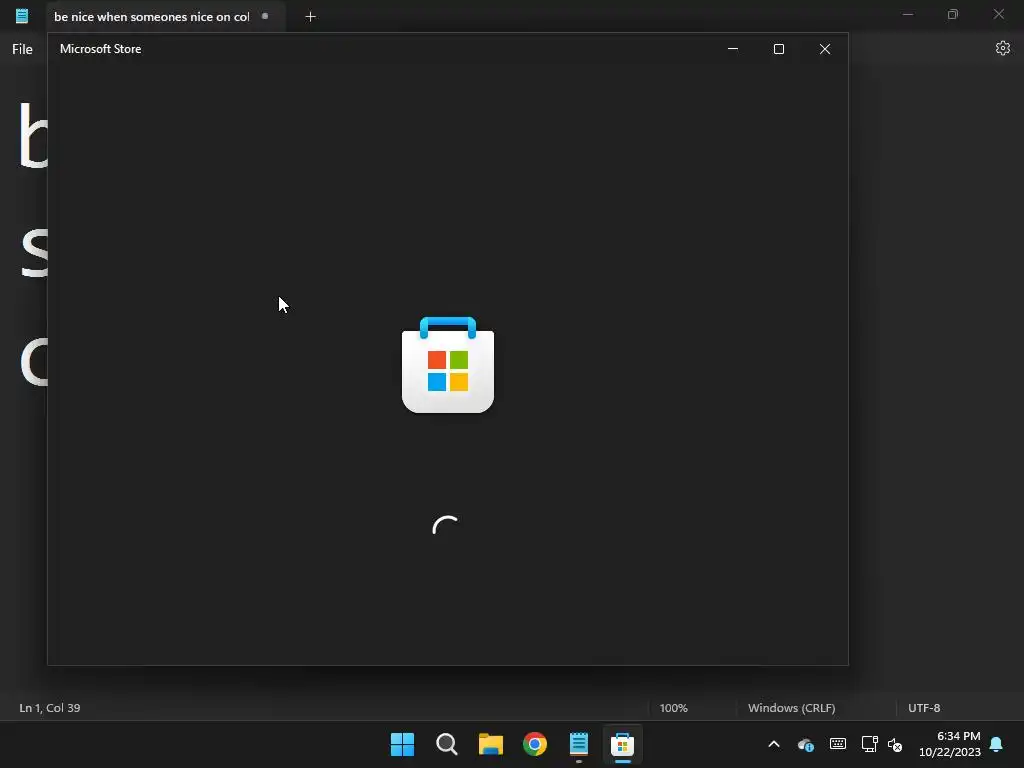This screenshot has width=1024, height=768.
Task: Close the Microsoft Store window
Action: pos(825,49)
